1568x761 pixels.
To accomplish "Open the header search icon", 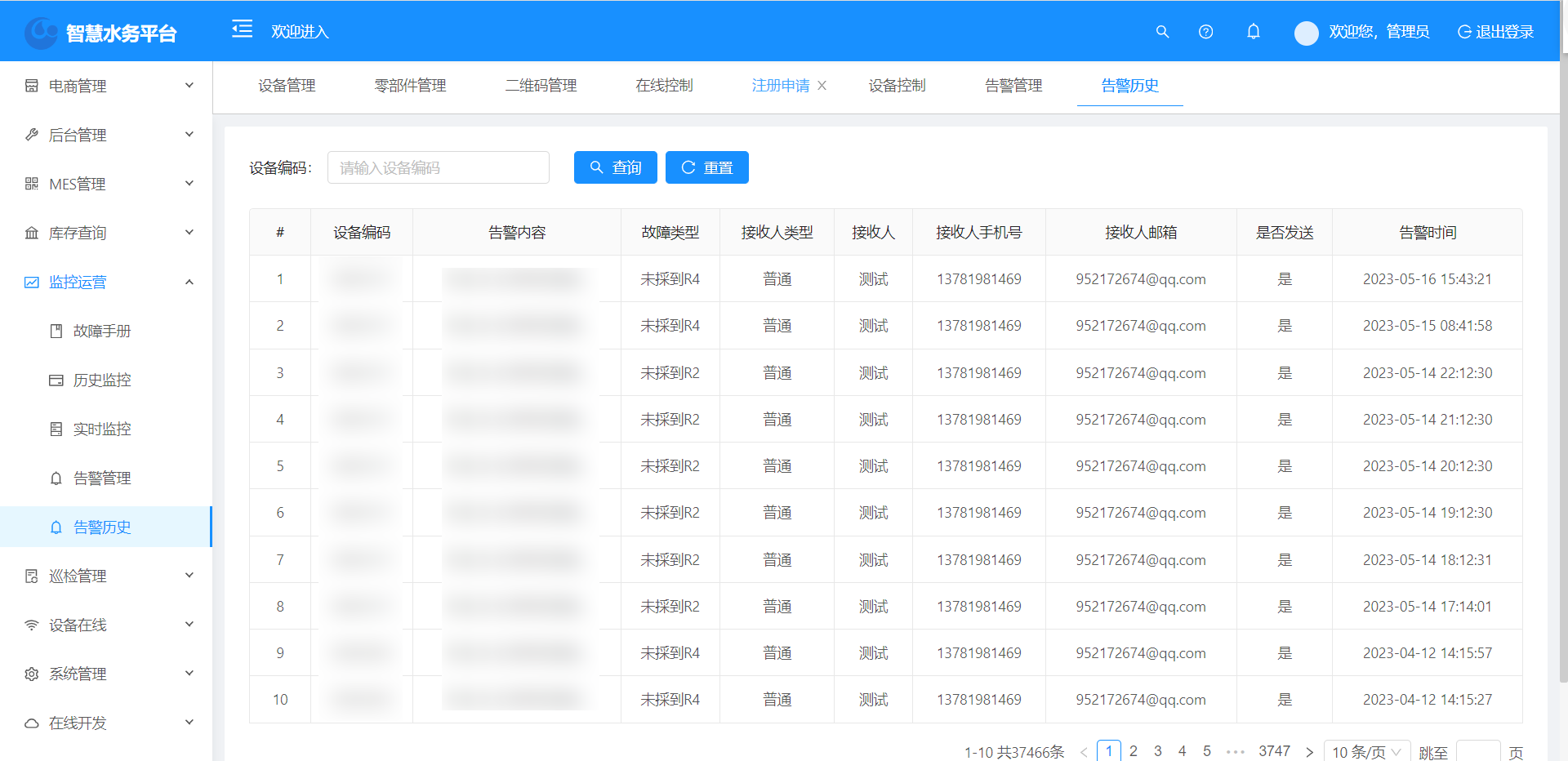I will pos(1162,32).
